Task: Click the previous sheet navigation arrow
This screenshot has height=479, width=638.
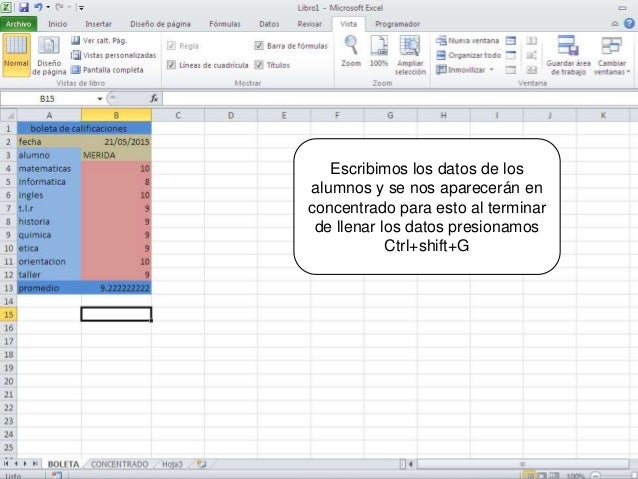Action: [16, 464]
